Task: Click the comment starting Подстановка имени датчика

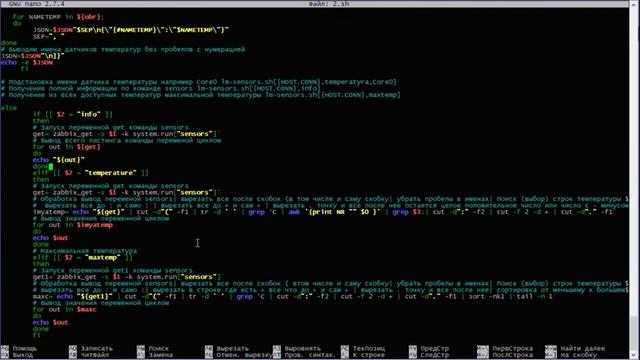Action: pyautogui.click(x=198, y=82)
